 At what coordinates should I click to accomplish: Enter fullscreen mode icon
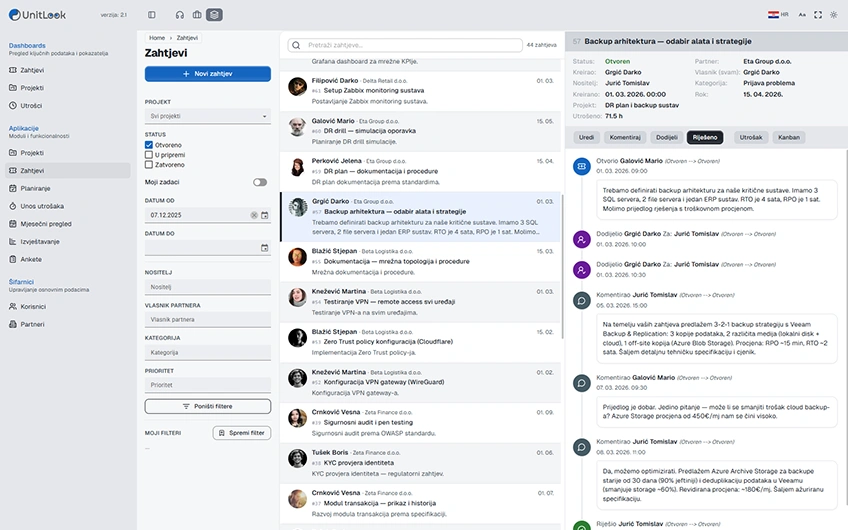pos(818,15)
